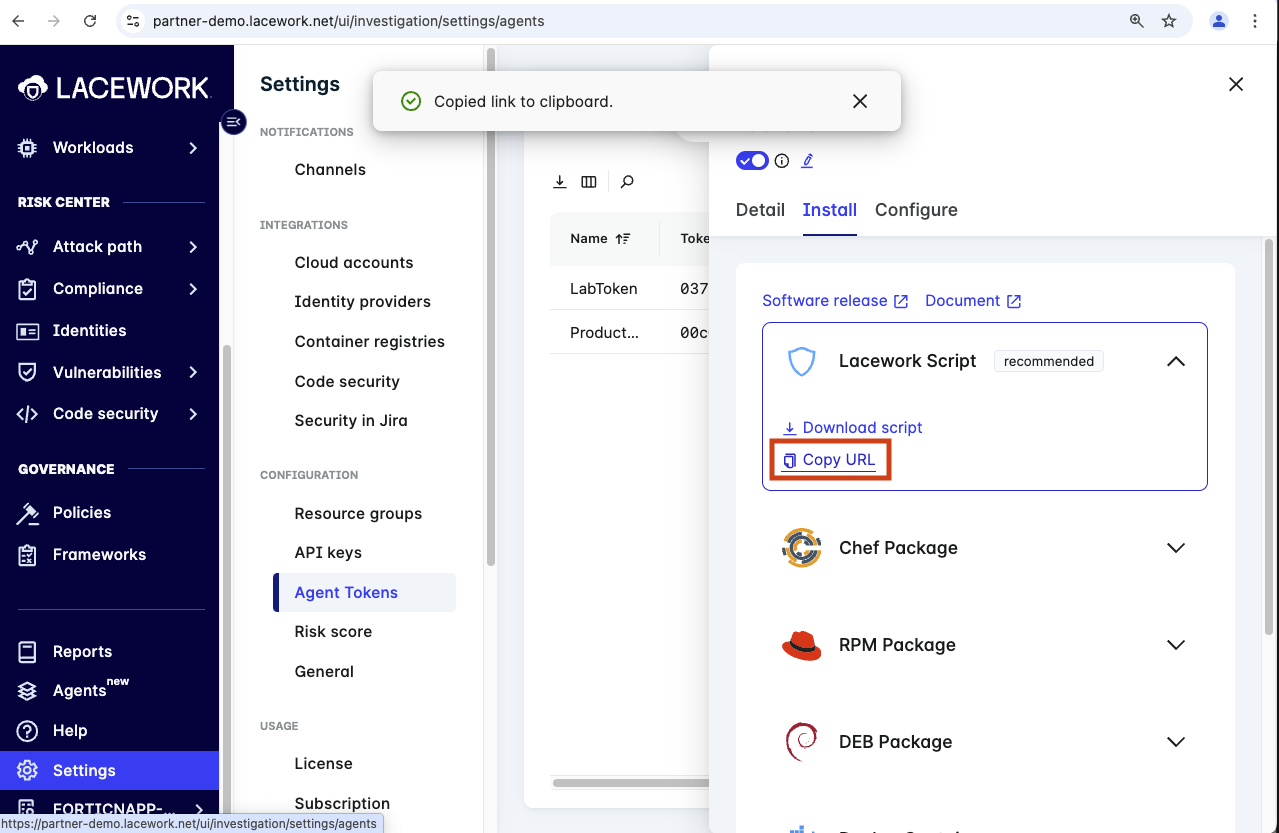Expand the Attack path chevron

tap(193, 247)
